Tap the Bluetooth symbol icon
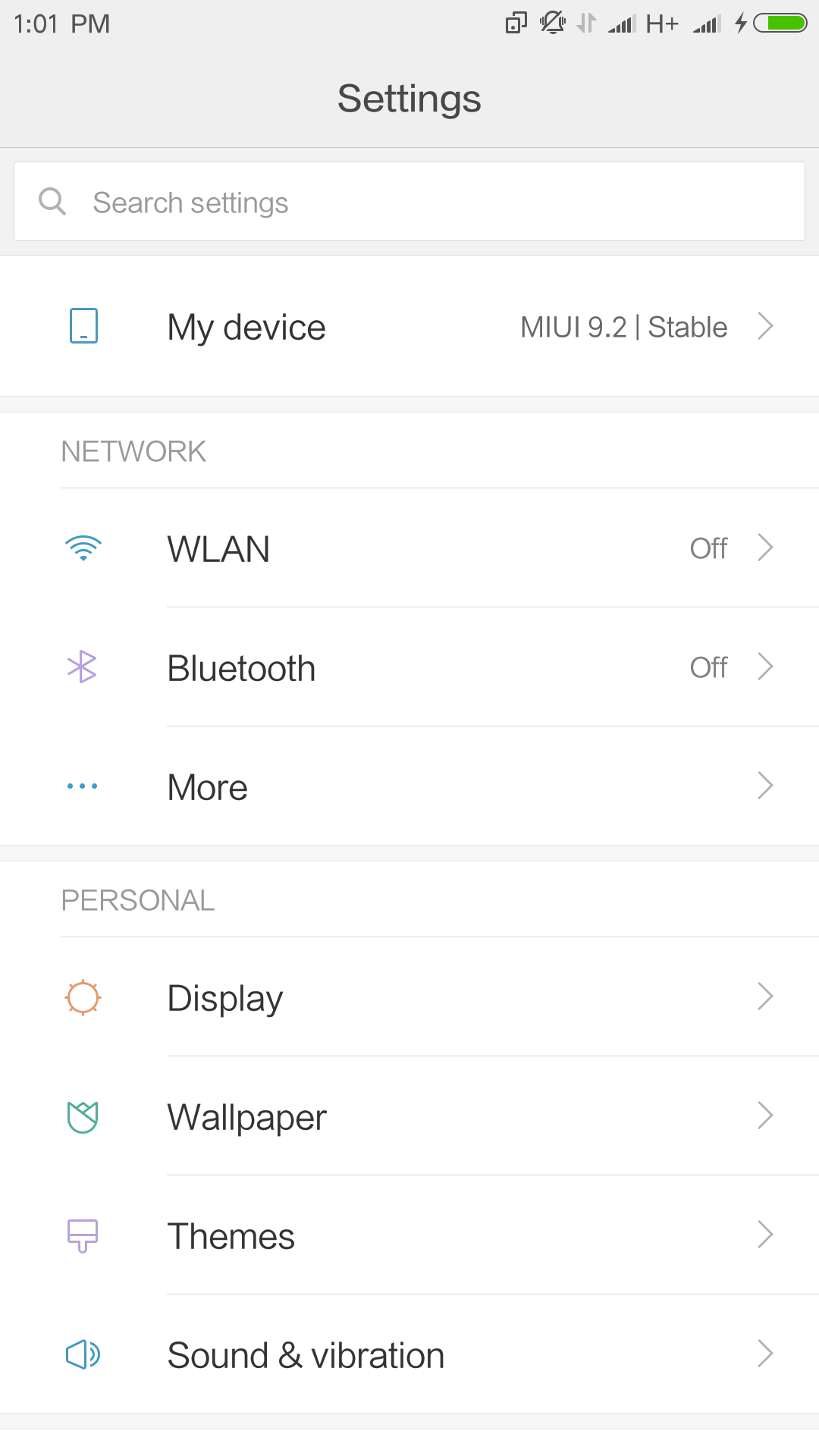 coord(83,667)
